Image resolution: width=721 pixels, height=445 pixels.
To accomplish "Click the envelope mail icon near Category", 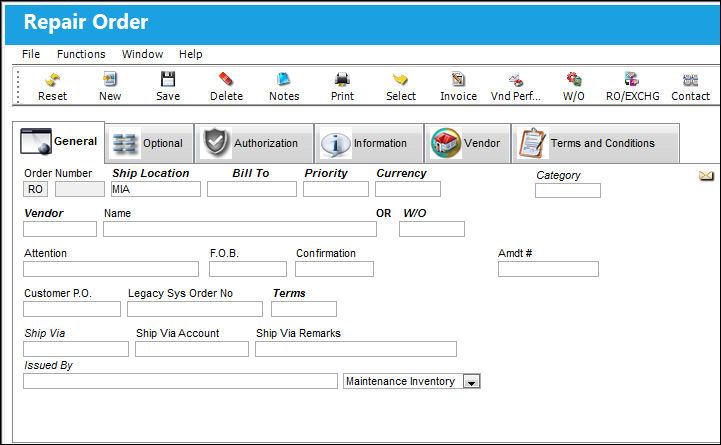I will click(706, 175).
